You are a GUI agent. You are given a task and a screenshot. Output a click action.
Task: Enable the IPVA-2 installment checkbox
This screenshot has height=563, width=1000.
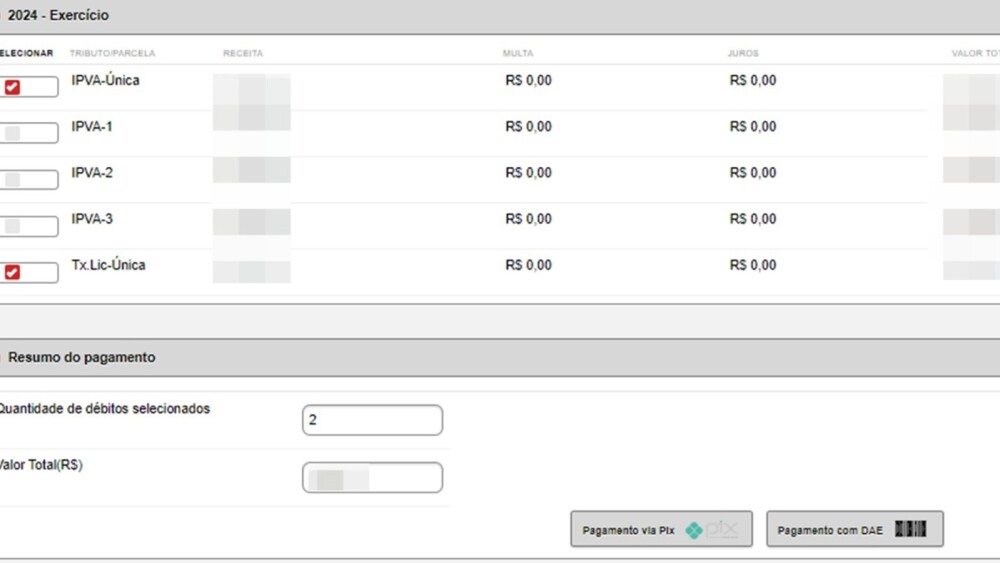12,180
